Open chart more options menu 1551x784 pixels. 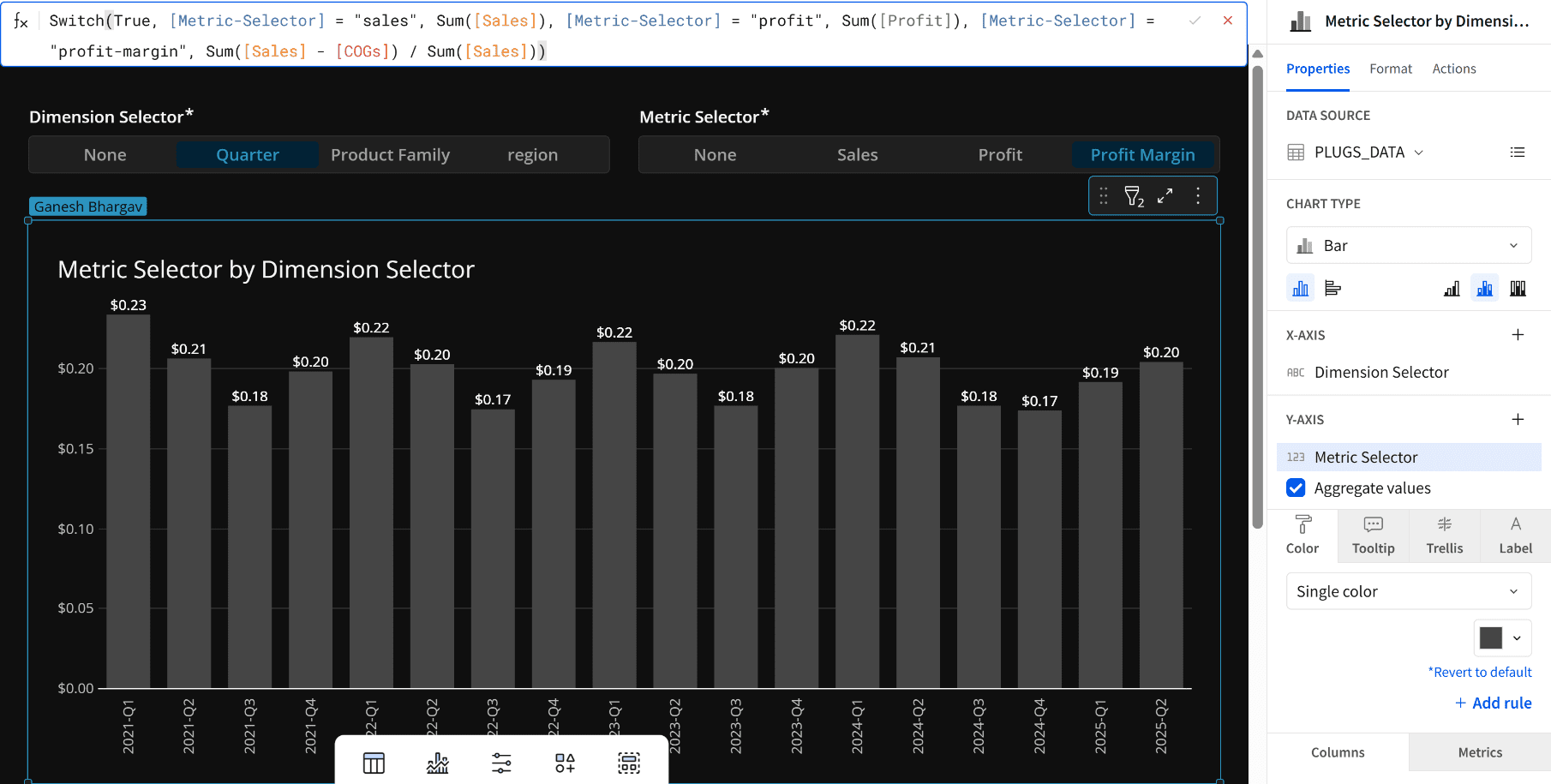1198,196
